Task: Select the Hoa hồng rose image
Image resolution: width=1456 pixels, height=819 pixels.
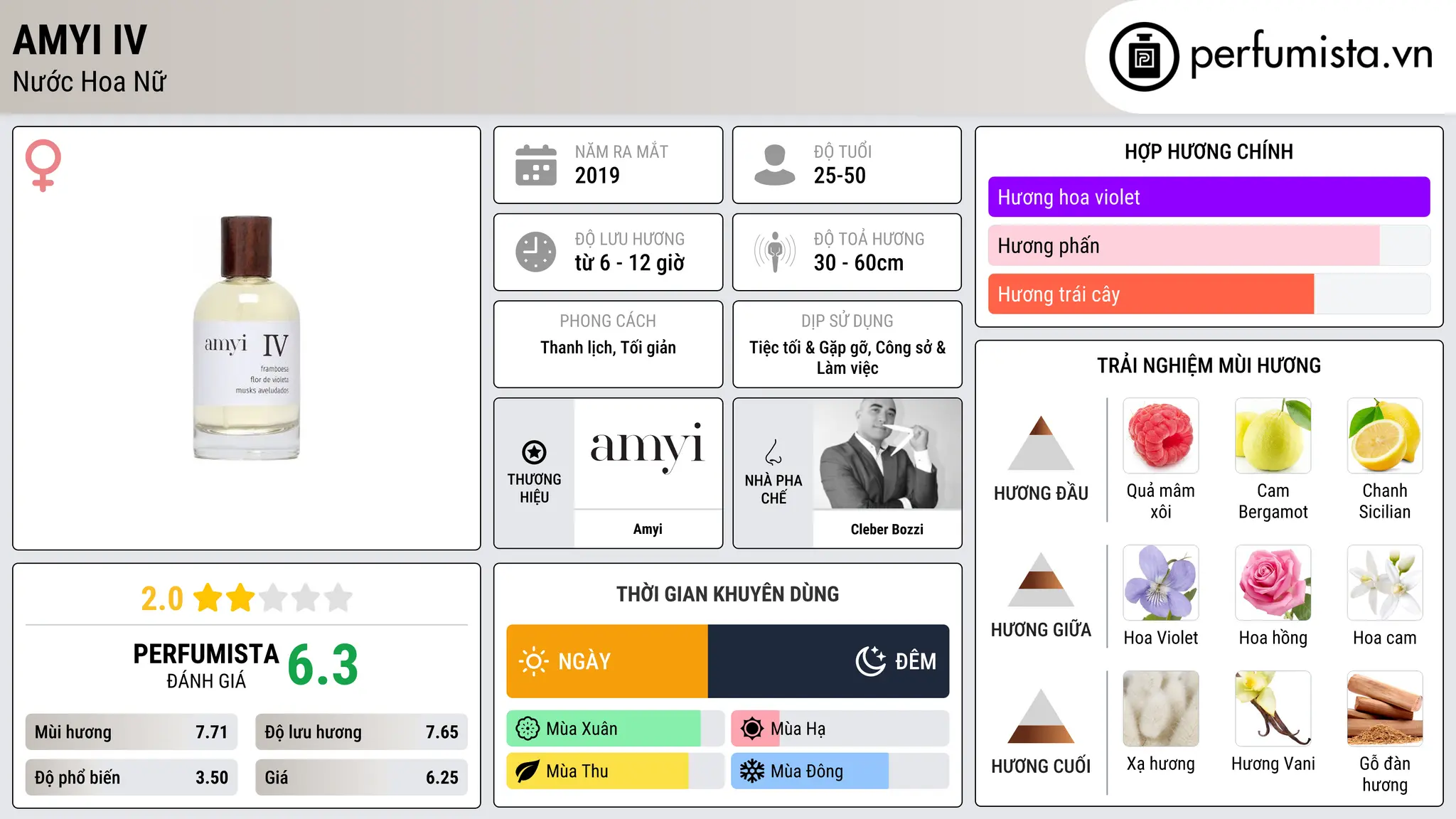Action: pos(1273,583)
